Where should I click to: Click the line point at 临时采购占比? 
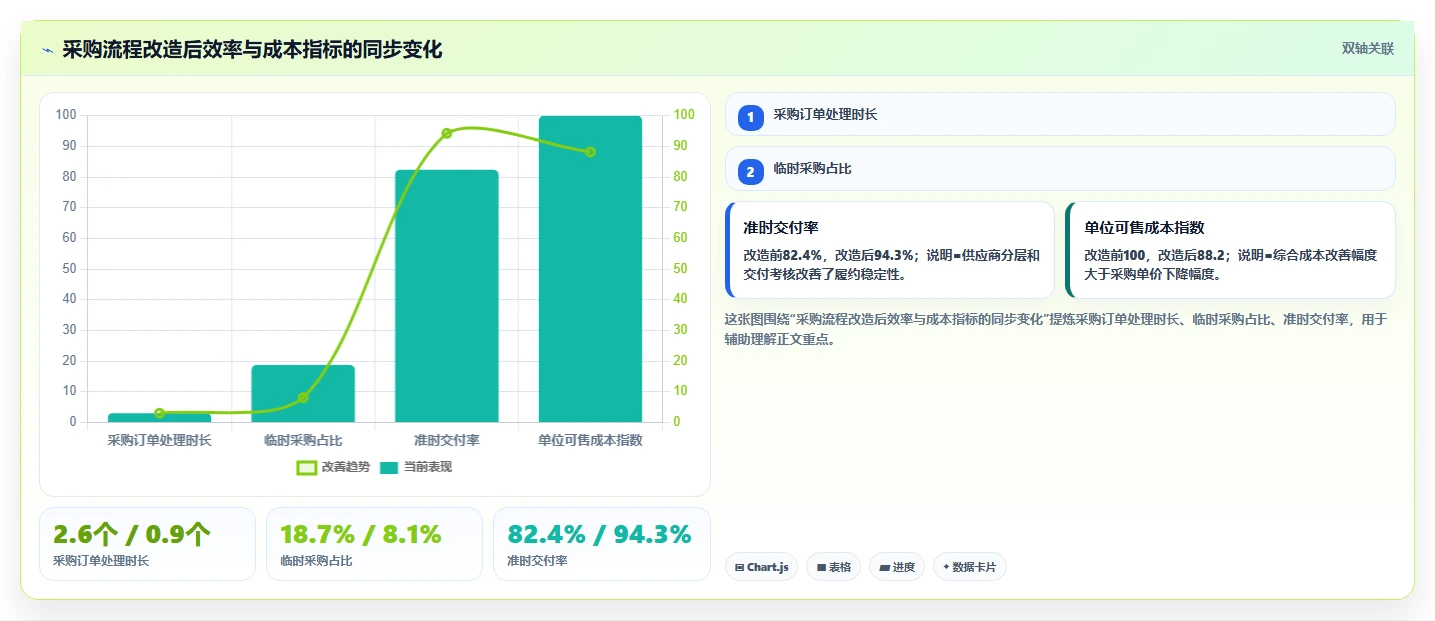303,398
